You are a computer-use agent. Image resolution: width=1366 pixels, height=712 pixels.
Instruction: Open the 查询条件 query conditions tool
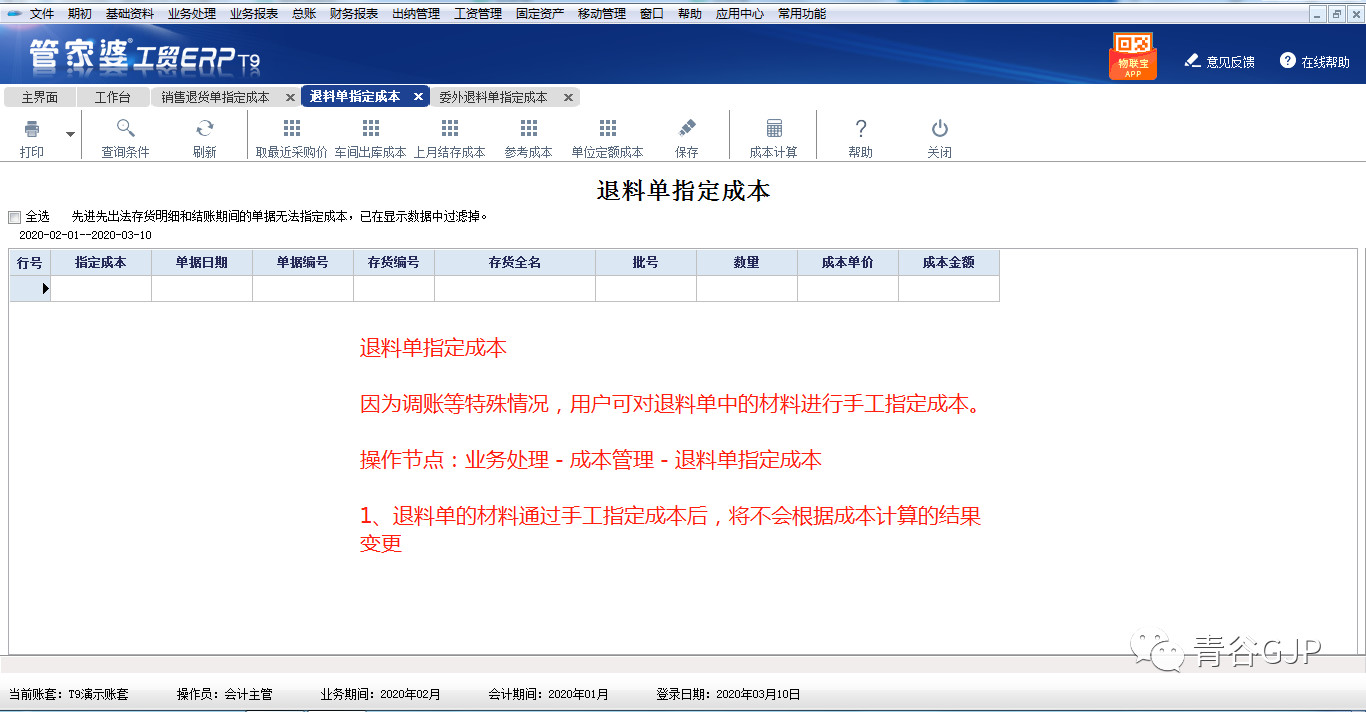tap(124, 135)
